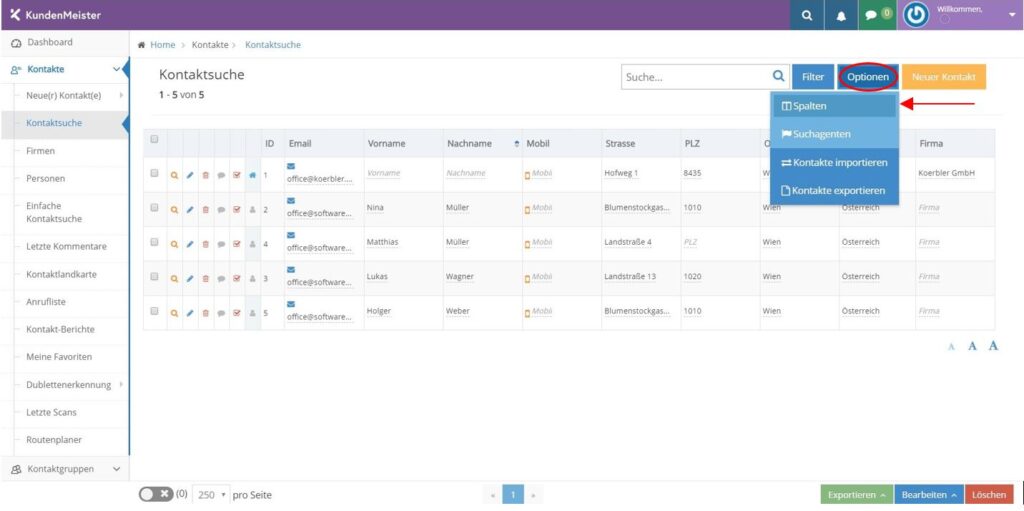Click the Firma cell Koerbler GmbH
This screenshot has height=511, width=1024.
(x=946, y=173)
